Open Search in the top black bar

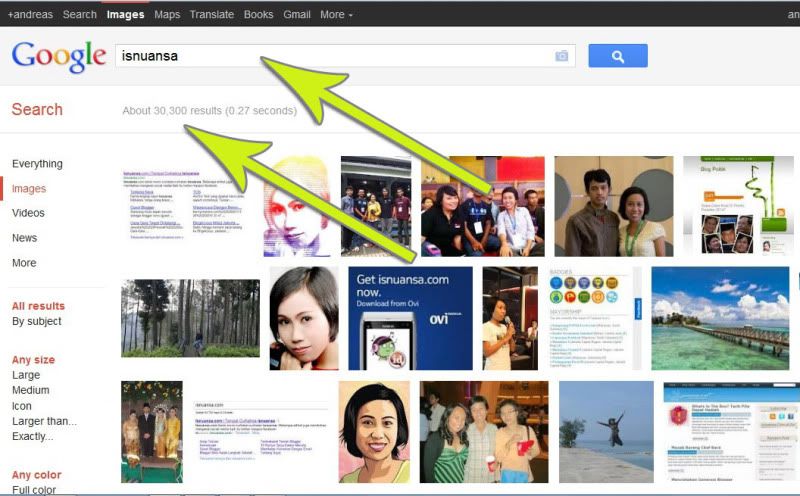80,14
